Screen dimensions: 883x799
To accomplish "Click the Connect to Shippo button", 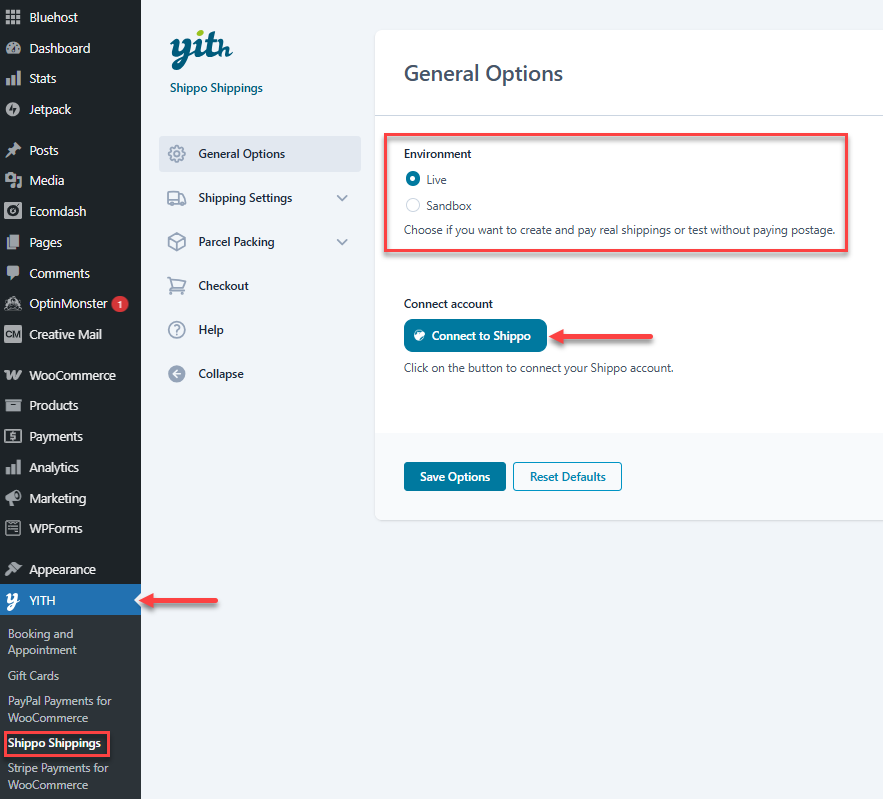I will point(474,335).
